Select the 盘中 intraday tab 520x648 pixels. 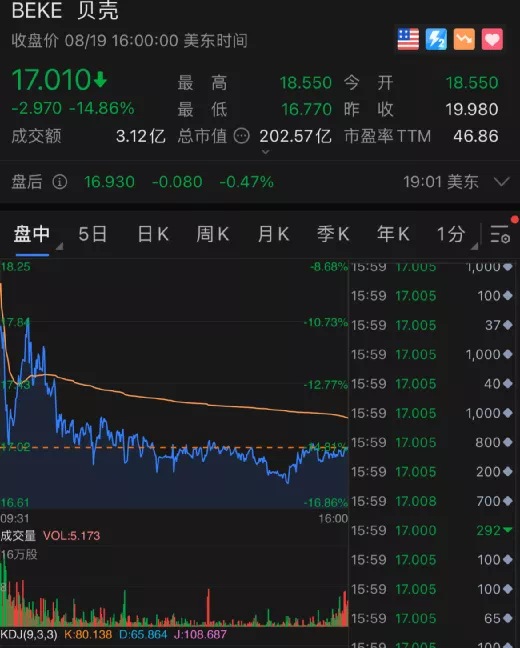tap(32, 234)
